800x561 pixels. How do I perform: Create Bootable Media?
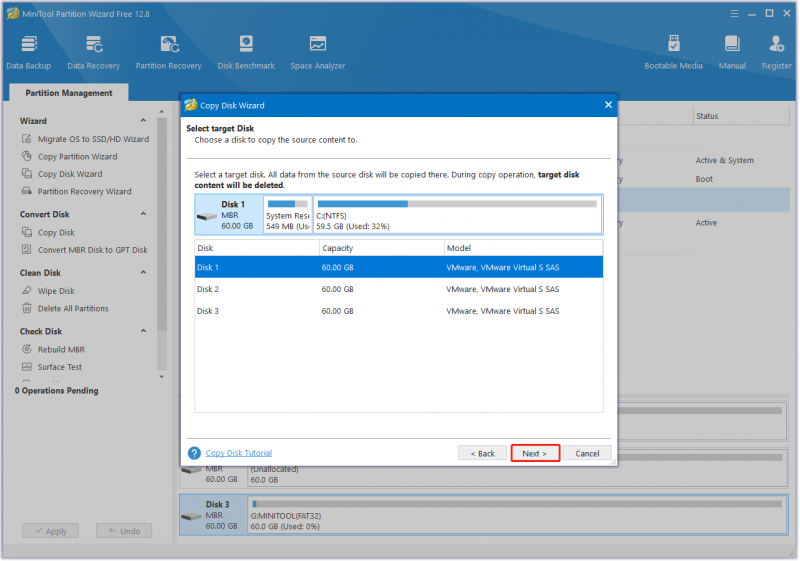[x=673, y=52]
